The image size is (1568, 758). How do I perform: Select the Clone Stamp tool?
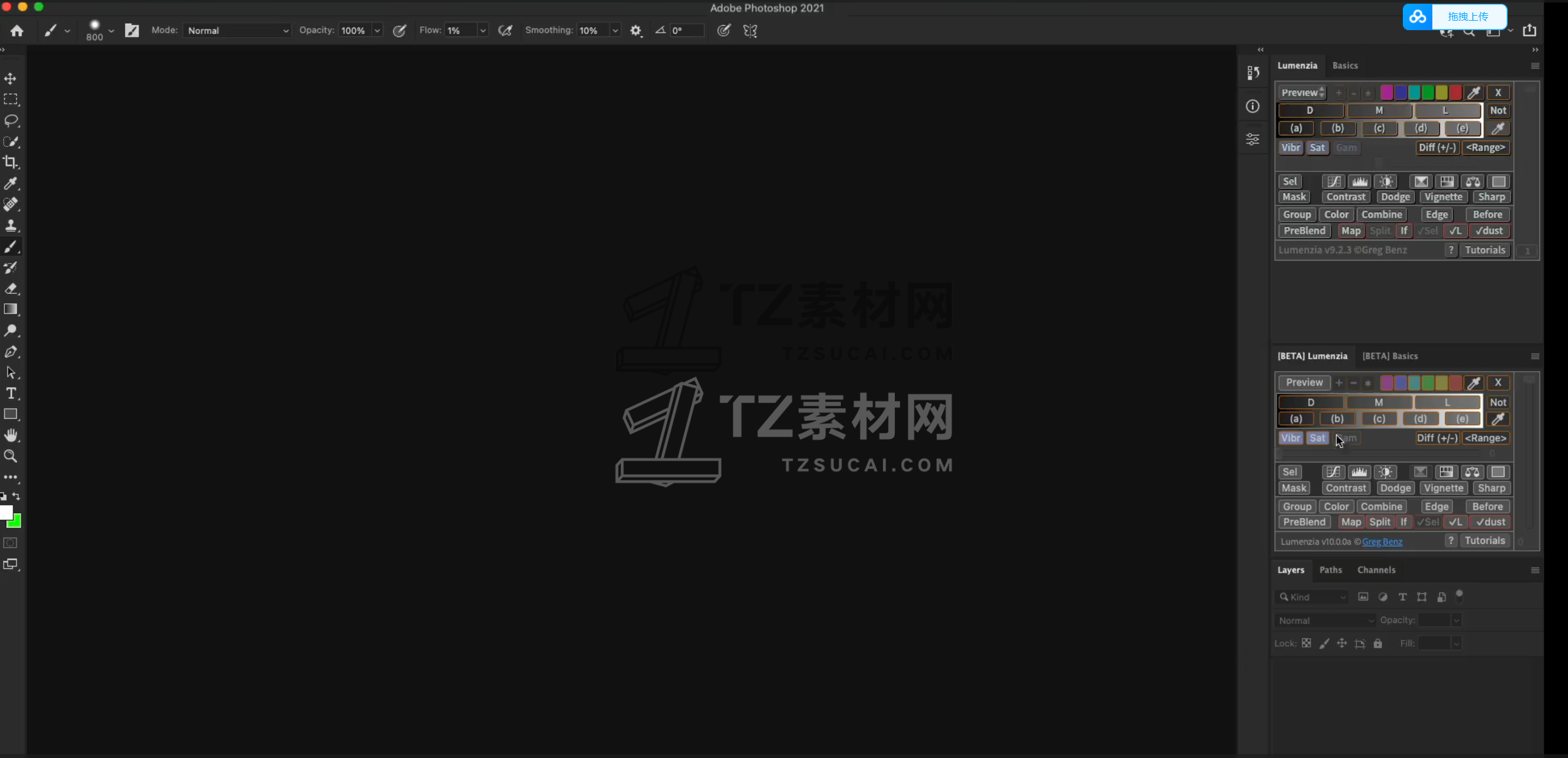11,225
